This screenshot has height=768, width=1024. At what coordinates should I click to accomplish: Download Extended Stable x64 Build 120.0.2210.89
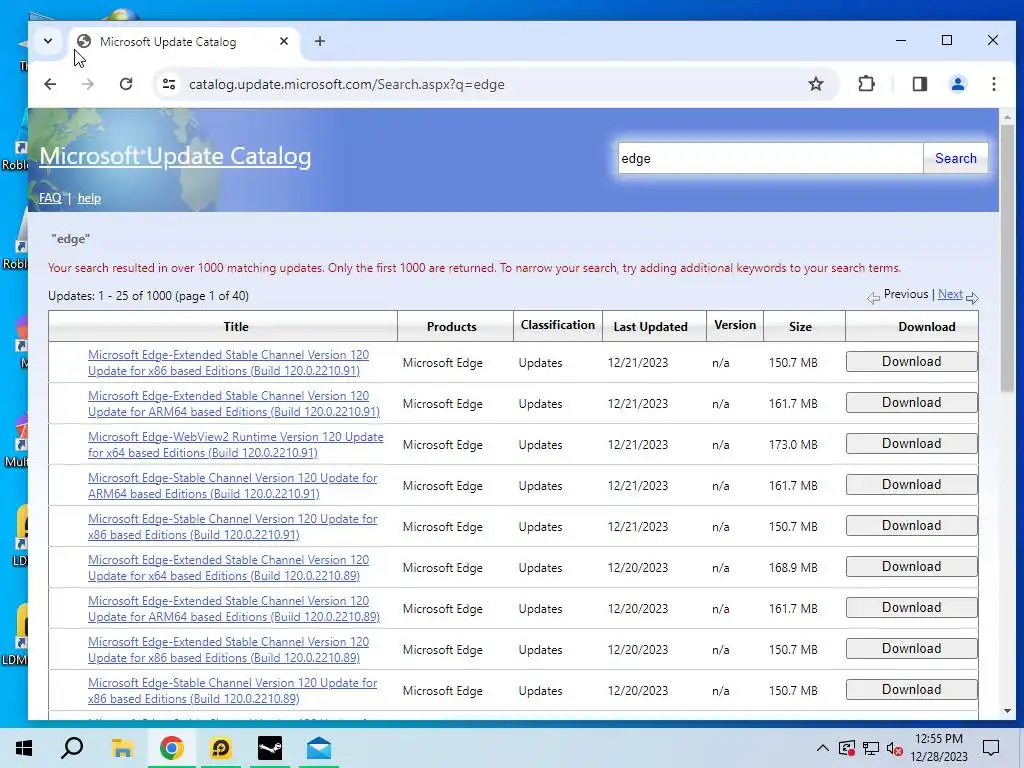pyautogui.click(x=912, y=567)
